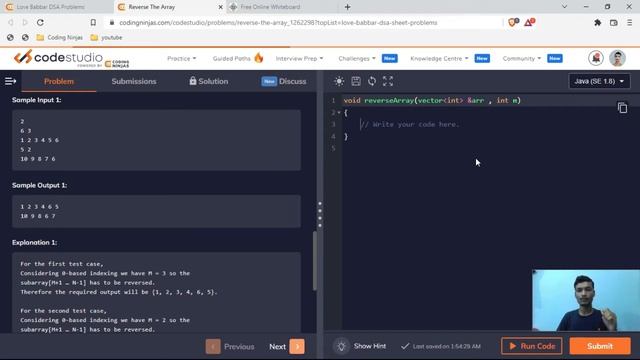Open the browser main menu icon
The width and height of the screenshot is (640, 360).
(x=629, y=23)
